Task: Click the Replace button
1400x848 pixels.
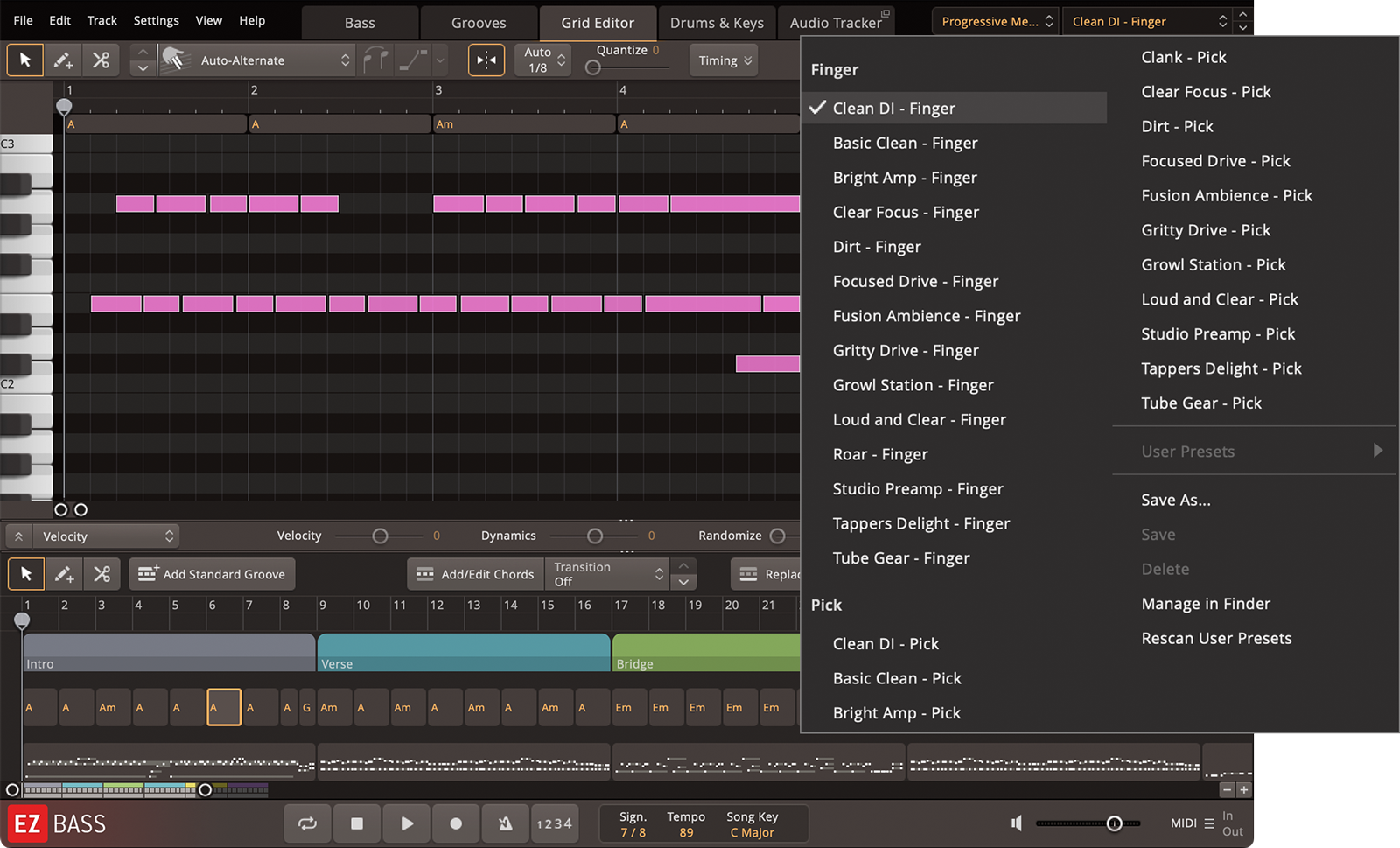Action: pos(766,574)
